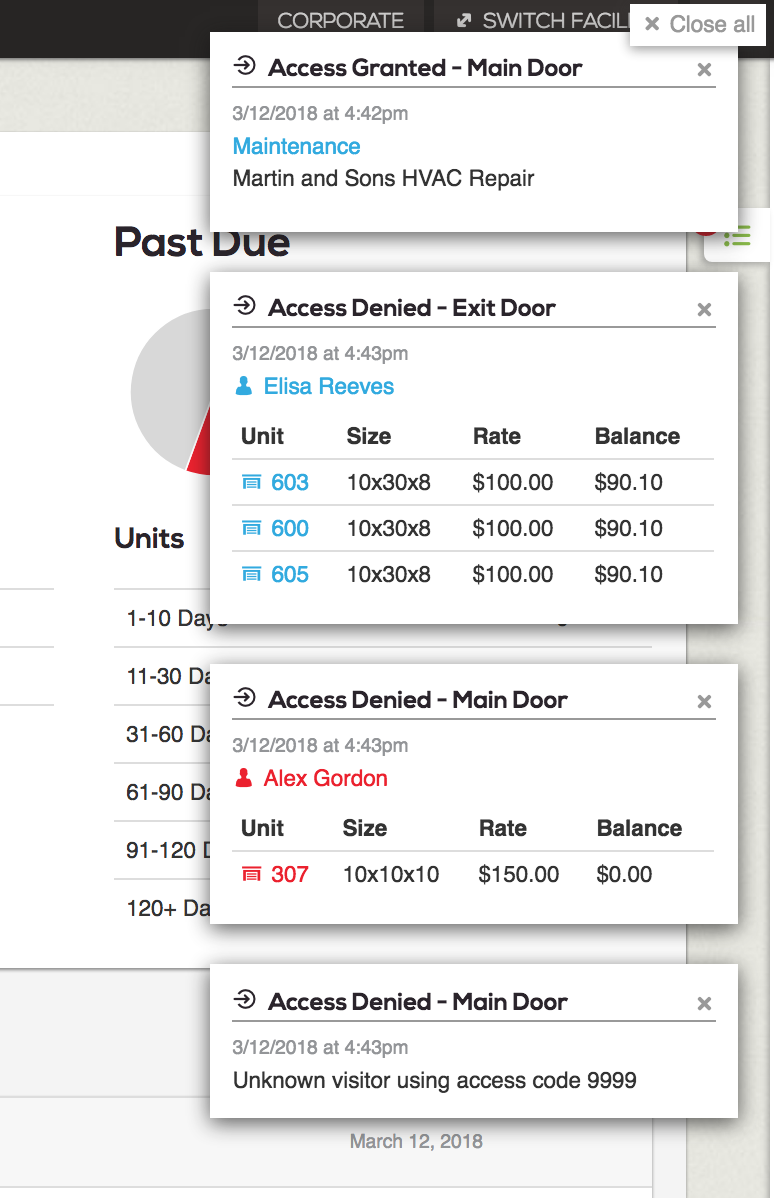Image resolution: width=774 pixels, height=1198 pixels.
Task: Select the CORPORATE menu item
Action: pyautogui.click(x=340, y=20)
